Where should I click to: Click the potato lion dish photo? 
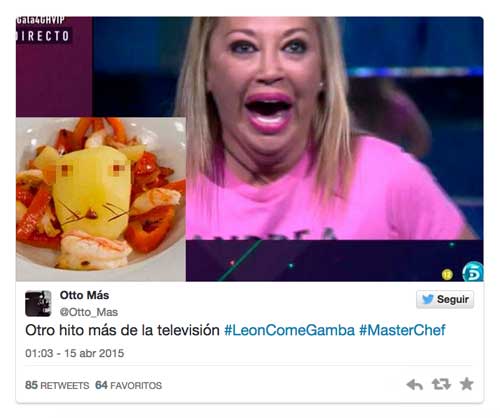pyautogui.click(x=101, y=199)
